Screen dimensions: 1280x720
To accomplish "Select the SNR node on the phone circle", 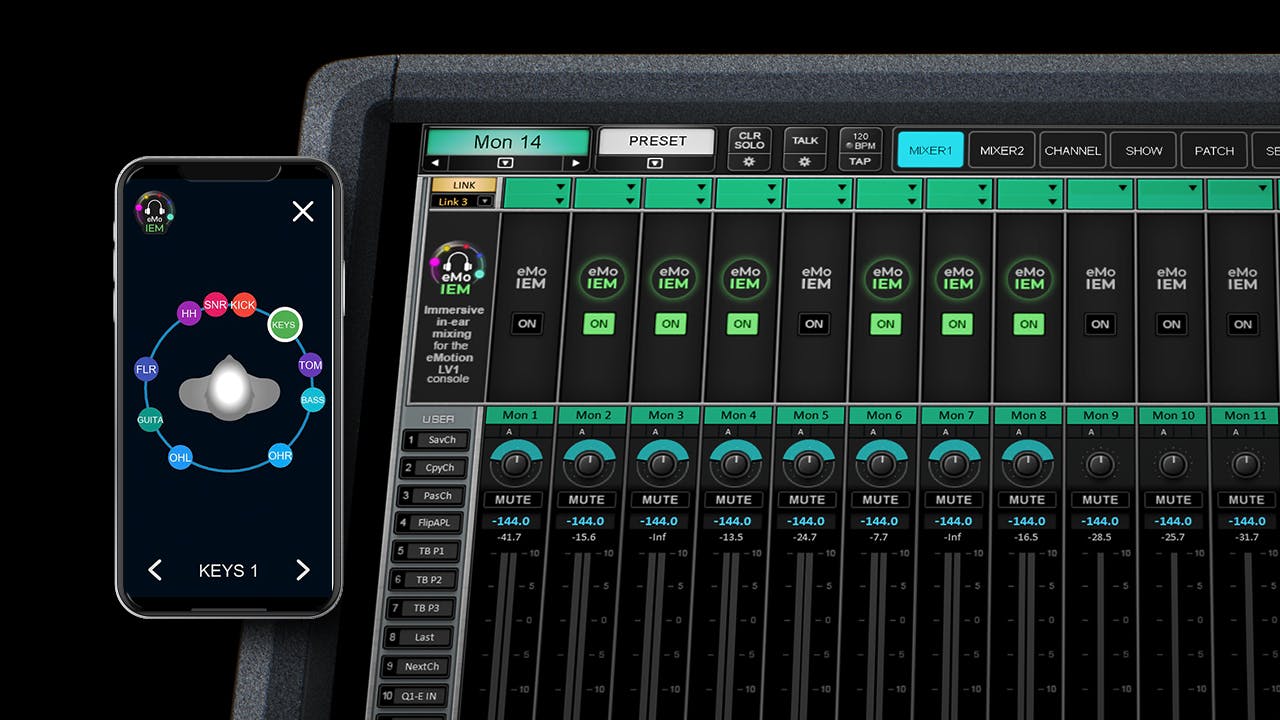I will pos(215,304).
